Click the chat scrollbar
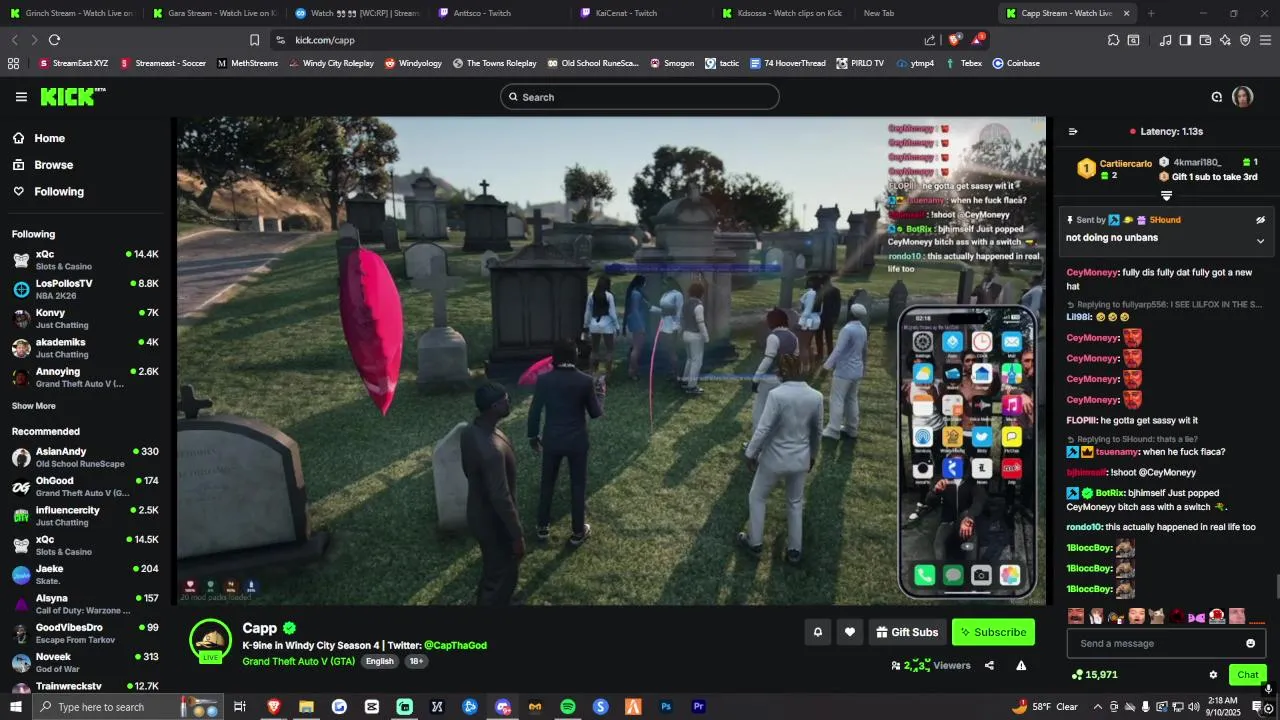 pos(1276,587)
